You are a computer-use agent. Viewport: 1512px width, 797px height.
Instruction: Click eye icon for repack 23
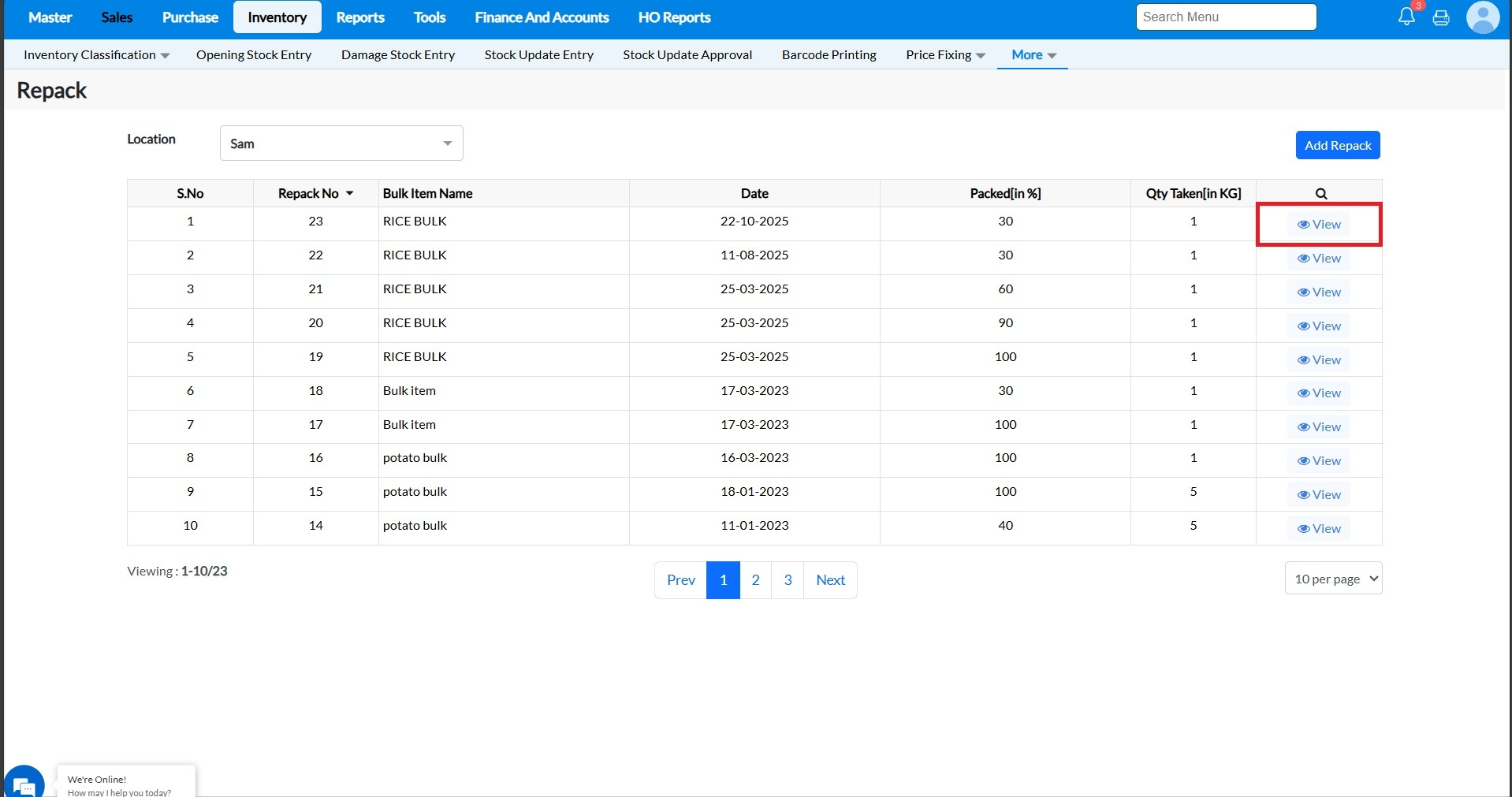[x=1303, y=225]
